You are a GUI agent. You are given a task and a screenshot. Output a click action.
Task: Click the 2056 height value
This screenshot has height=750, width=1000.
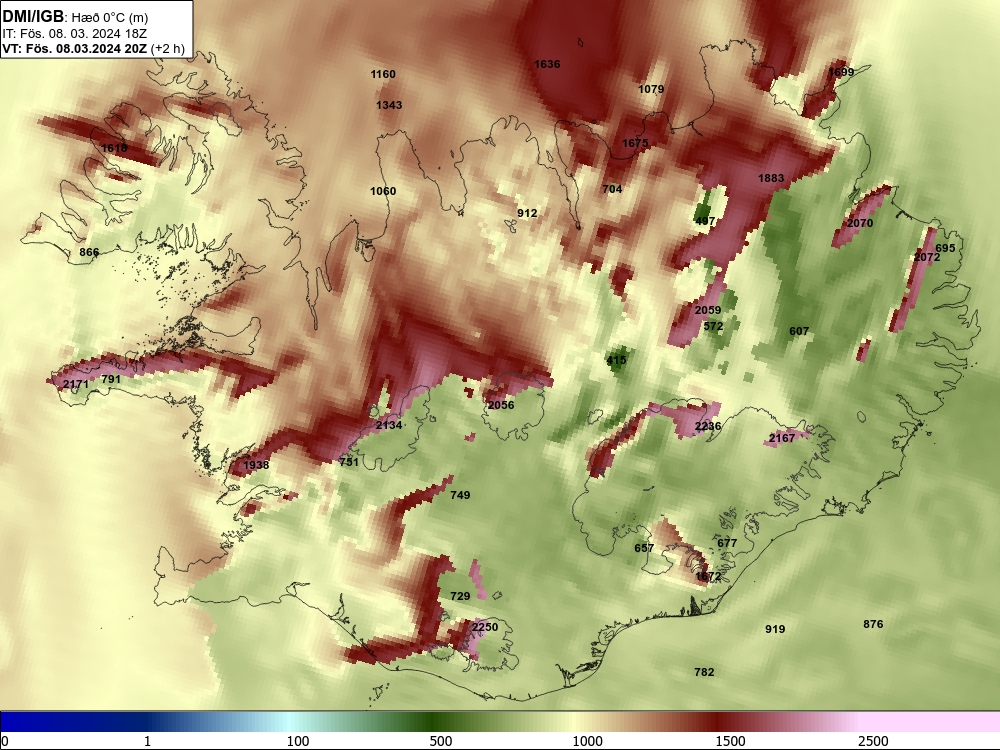[x=501, y=405]
